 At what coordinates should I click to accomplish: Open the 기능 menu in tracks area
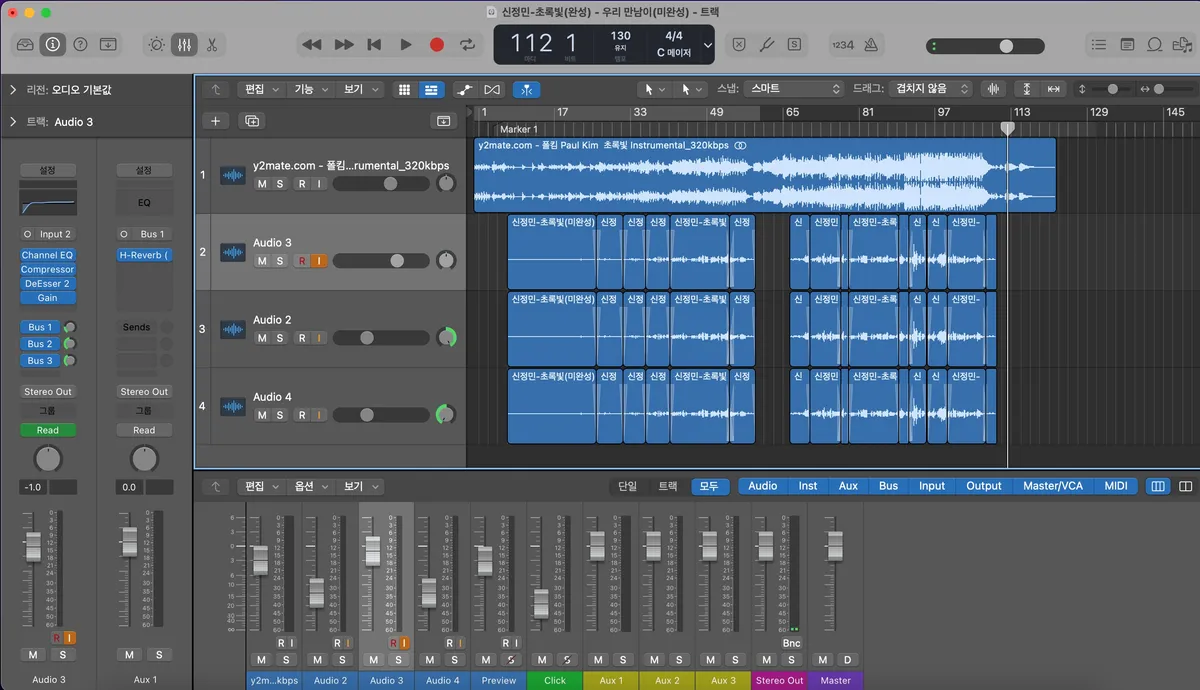[310, 89]
